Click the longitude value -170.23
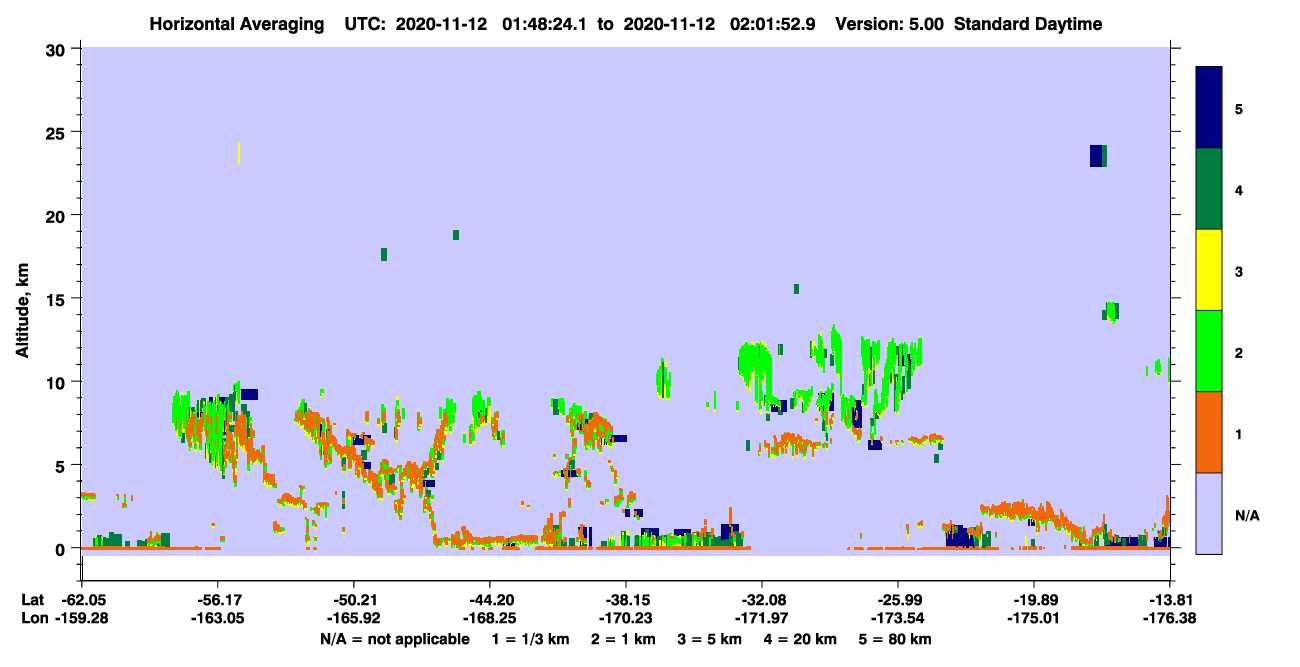This screenshot has height=667, width=1300. tap(626, 618)
